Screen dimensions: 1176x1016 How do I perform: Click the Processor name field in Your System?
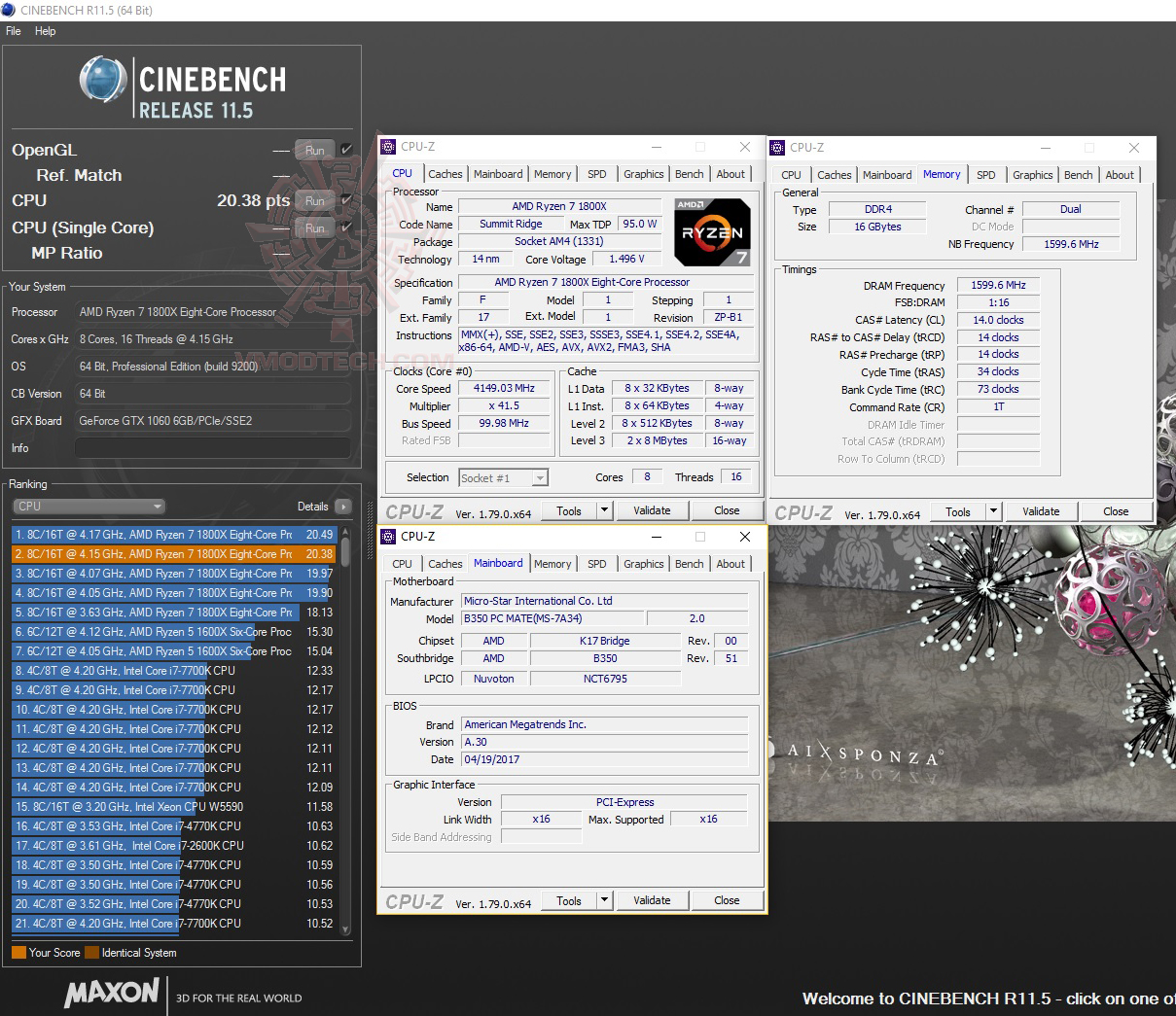[x=212, y=312]
